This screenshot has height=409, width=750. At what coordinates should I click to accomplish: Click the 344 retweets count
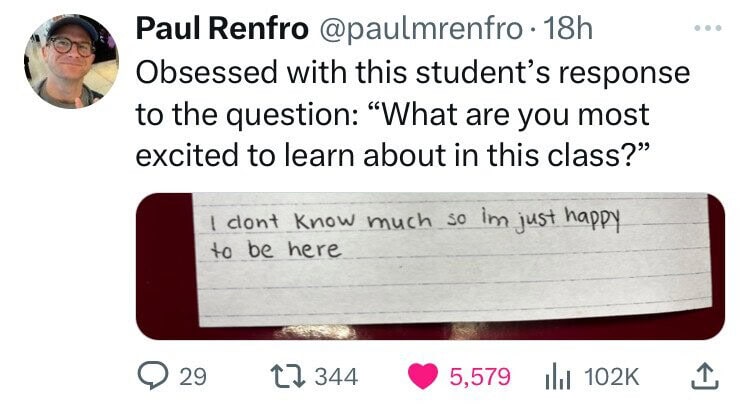[336, 376]
